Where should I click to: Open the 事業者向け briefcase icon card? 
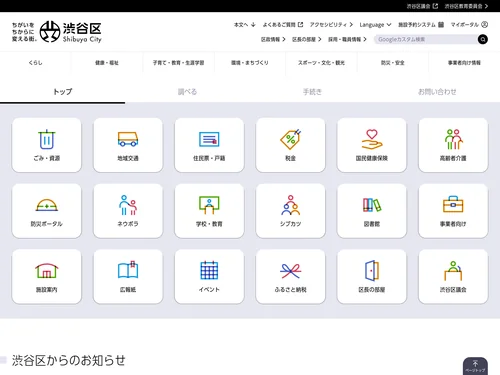pos(453,211)
